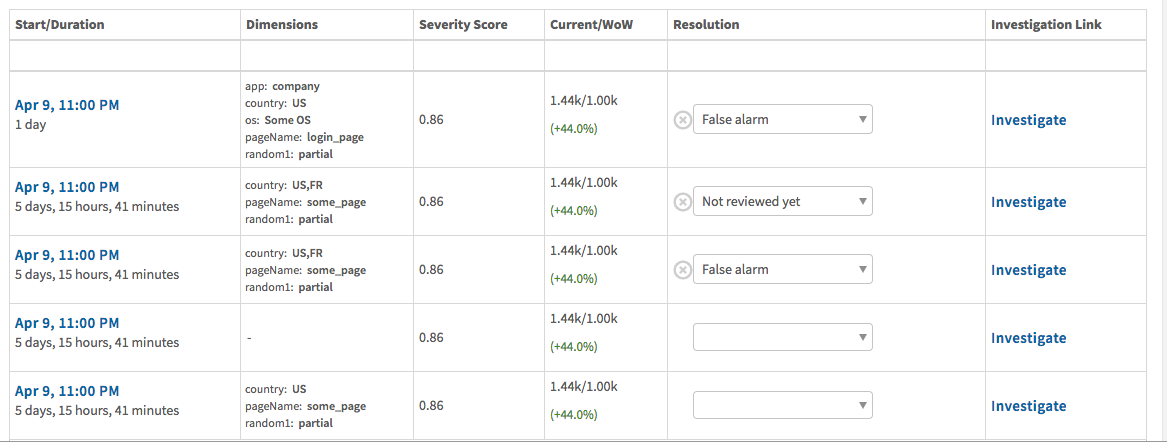Select the Investigation Link column header
1167x442 pixels.
(x=1046, y=25)
